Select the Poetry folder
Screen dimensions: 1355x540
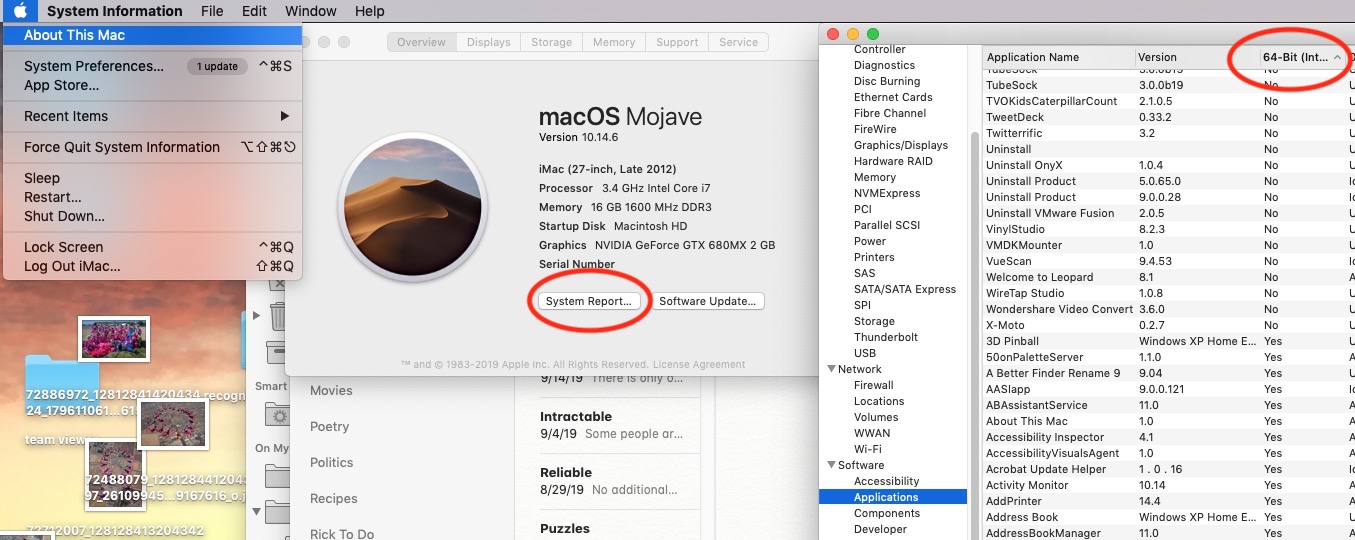pyautogui.click(x=329, y=426)
